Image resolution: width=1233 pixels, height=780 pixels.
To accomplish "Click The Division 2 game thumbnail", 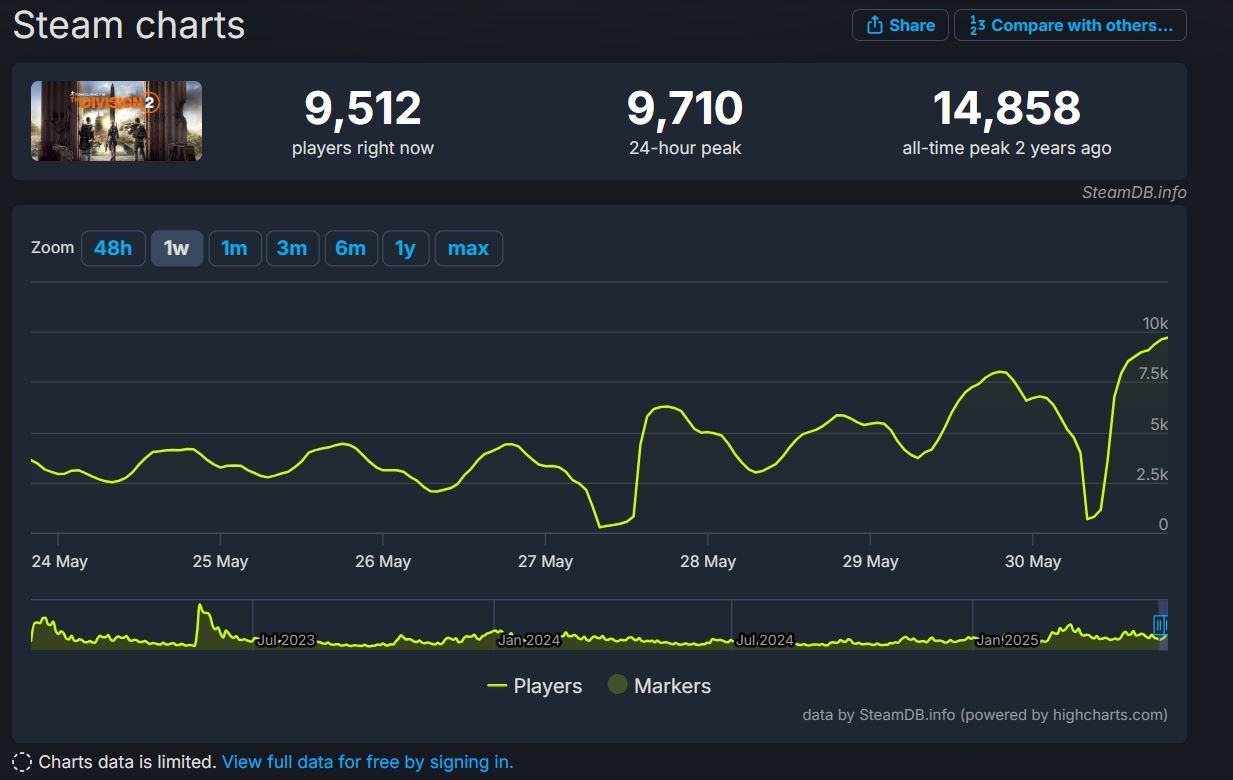I will click(x=116, y=121).
